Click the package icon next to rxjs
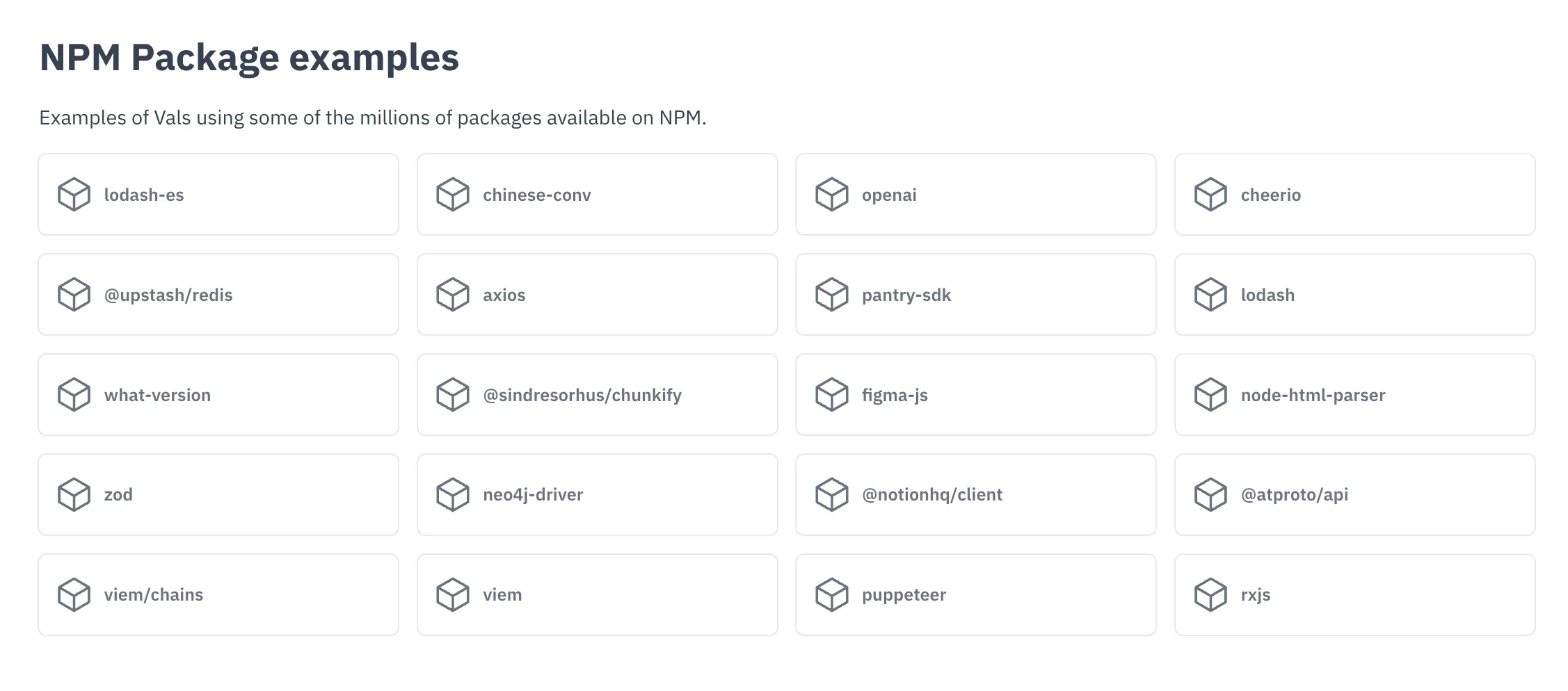Image resolution: width=1568 pixels, height=691 pixels. 1211,594
